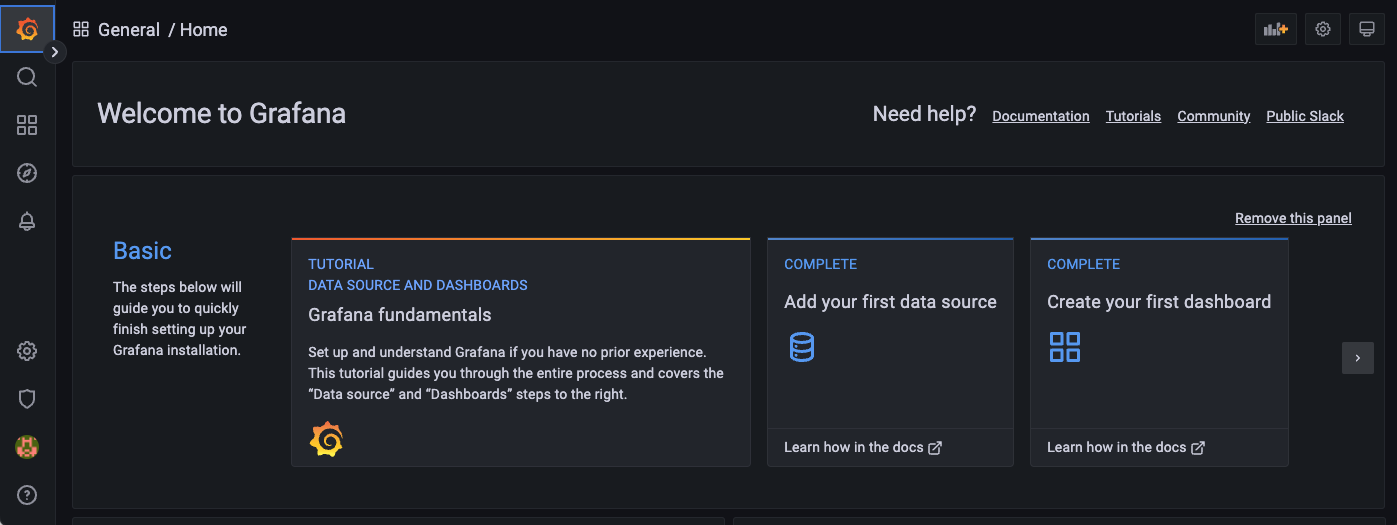Open the Explore compass icon
The image size is (1397, 525).
tap(27, 173)
